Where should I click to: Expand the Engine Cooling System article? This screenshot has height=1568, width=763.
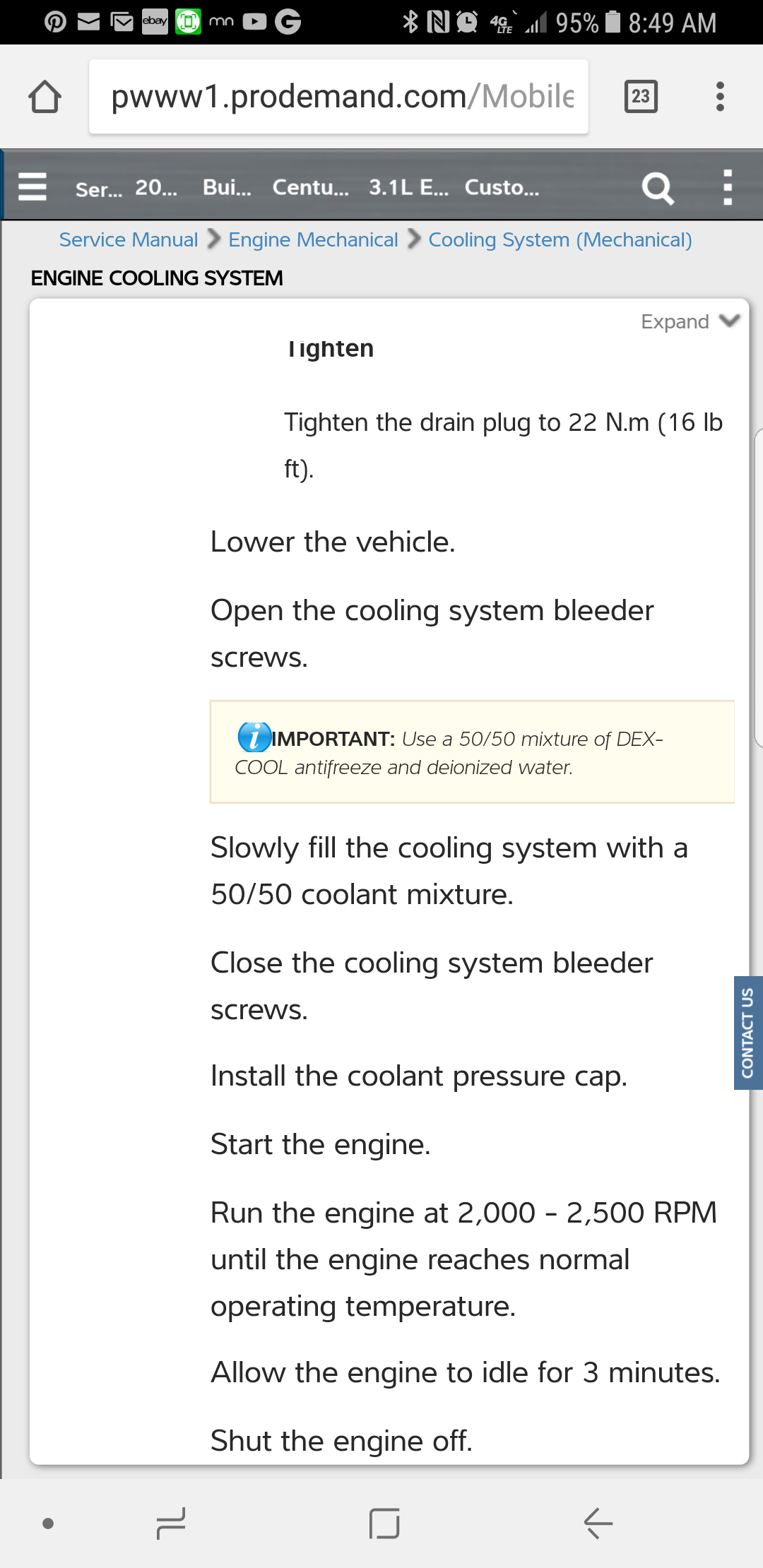click(x=689, y=322)
